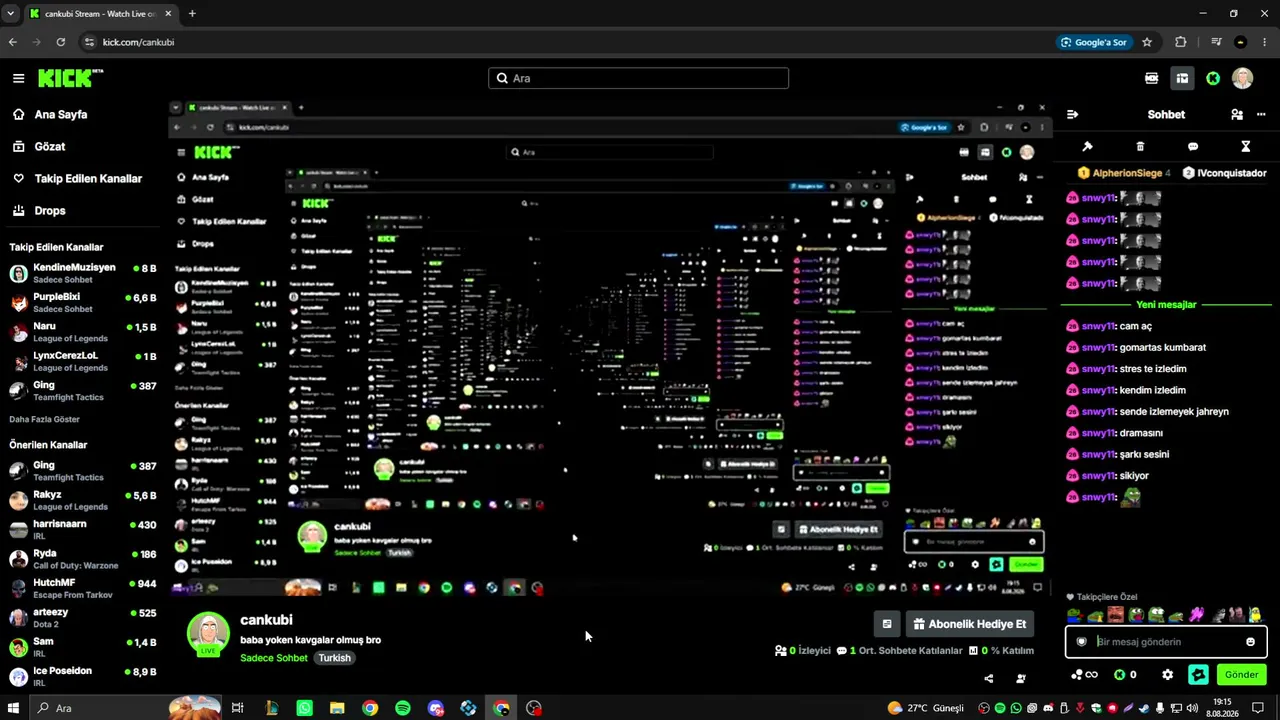Open the clips icon in Kick header
This screenshot has width=1280, height=720.
coord(1151,78)
